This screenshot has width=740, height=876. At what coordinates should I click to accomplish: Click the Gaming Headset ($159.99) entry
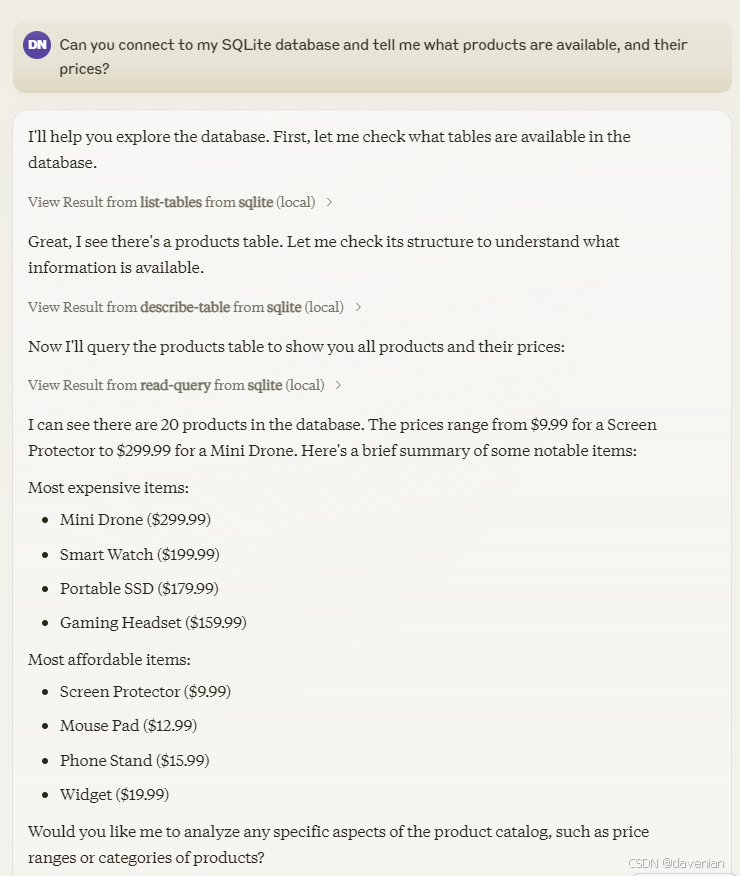[x=153, y=622]
